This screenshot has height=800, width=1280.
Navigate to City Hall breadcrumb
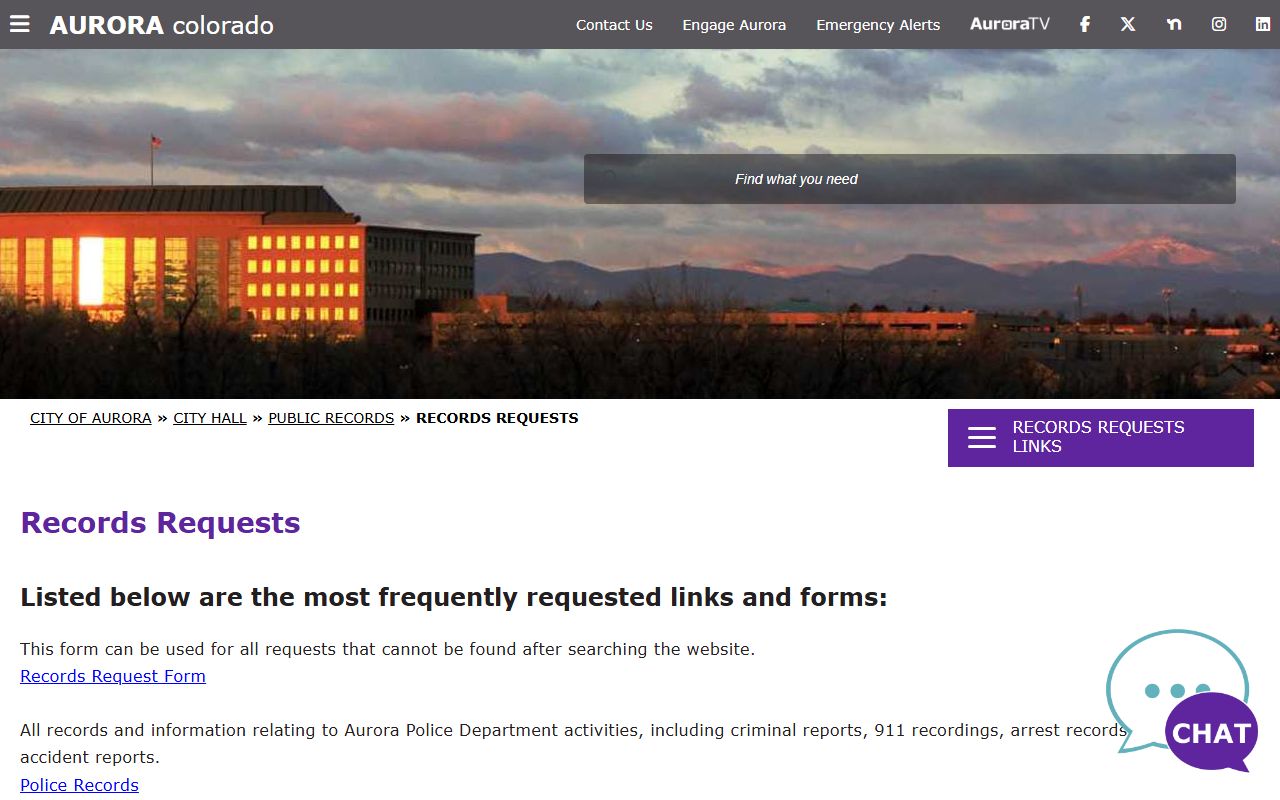point(210,418)
